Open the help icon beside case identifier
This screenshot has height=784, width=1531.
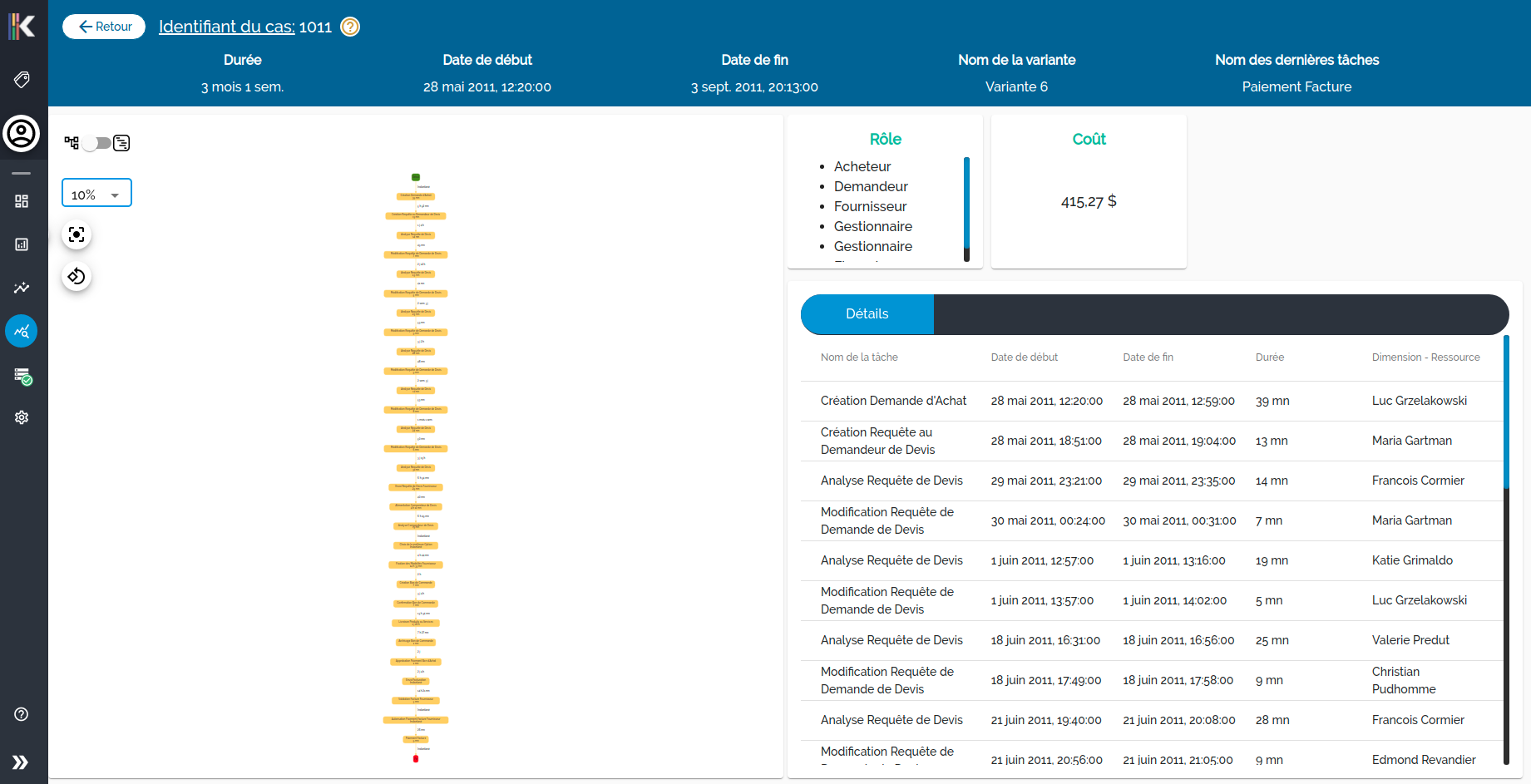pos(351,27)
